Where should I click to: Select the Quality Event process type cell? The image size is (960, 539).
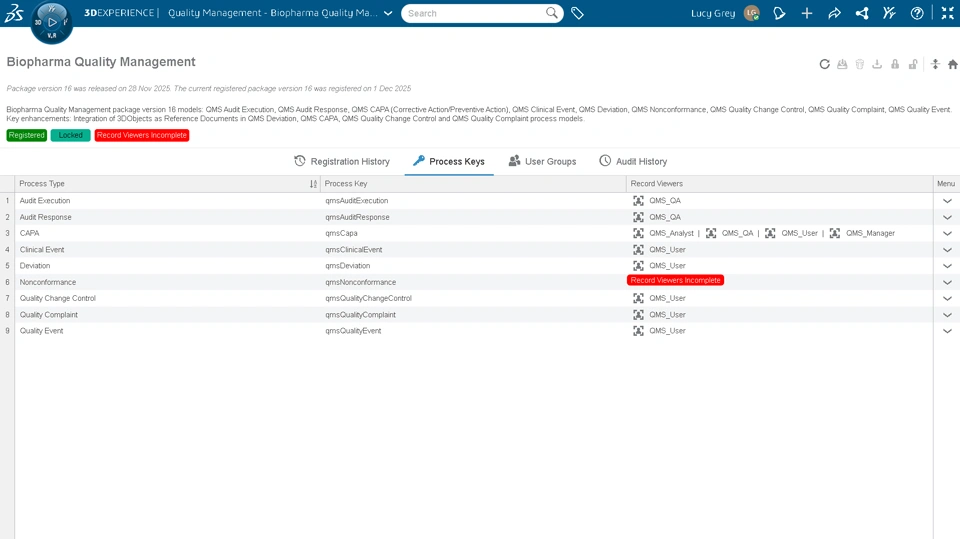coord(167,331)
